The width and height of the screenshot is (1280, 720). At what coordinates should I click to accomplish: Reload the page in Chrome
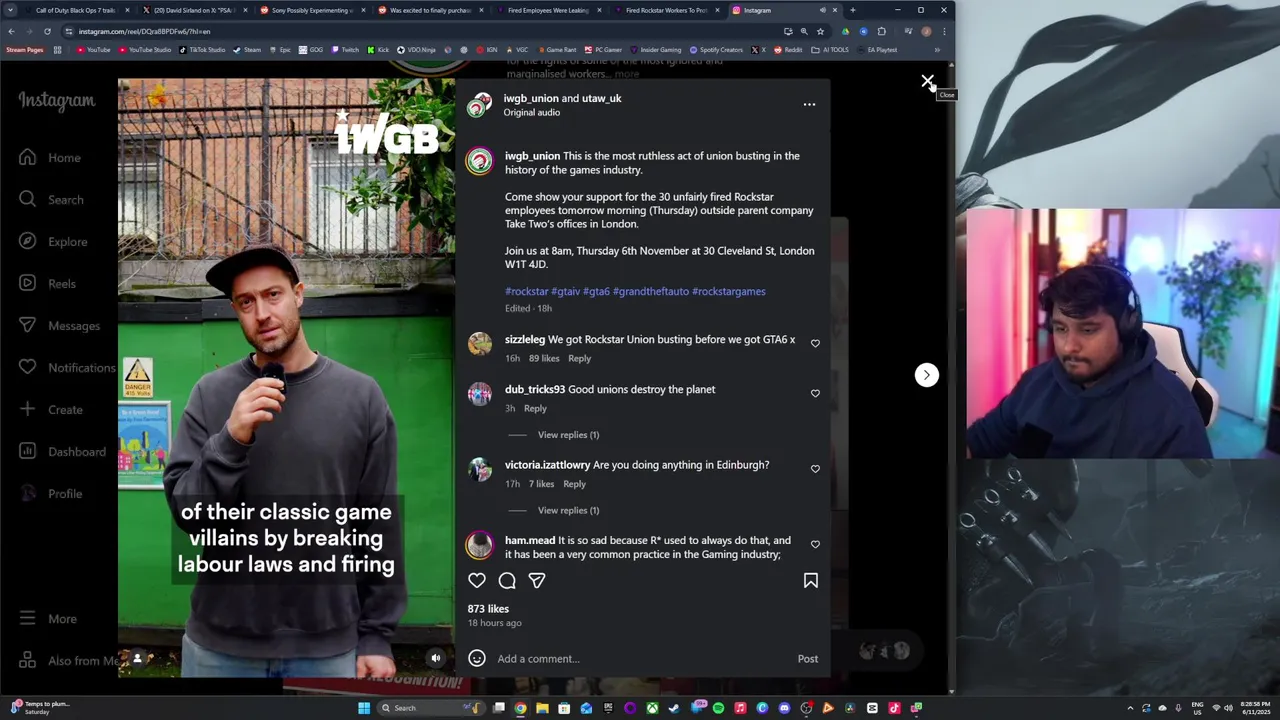(x=47, y=31)
